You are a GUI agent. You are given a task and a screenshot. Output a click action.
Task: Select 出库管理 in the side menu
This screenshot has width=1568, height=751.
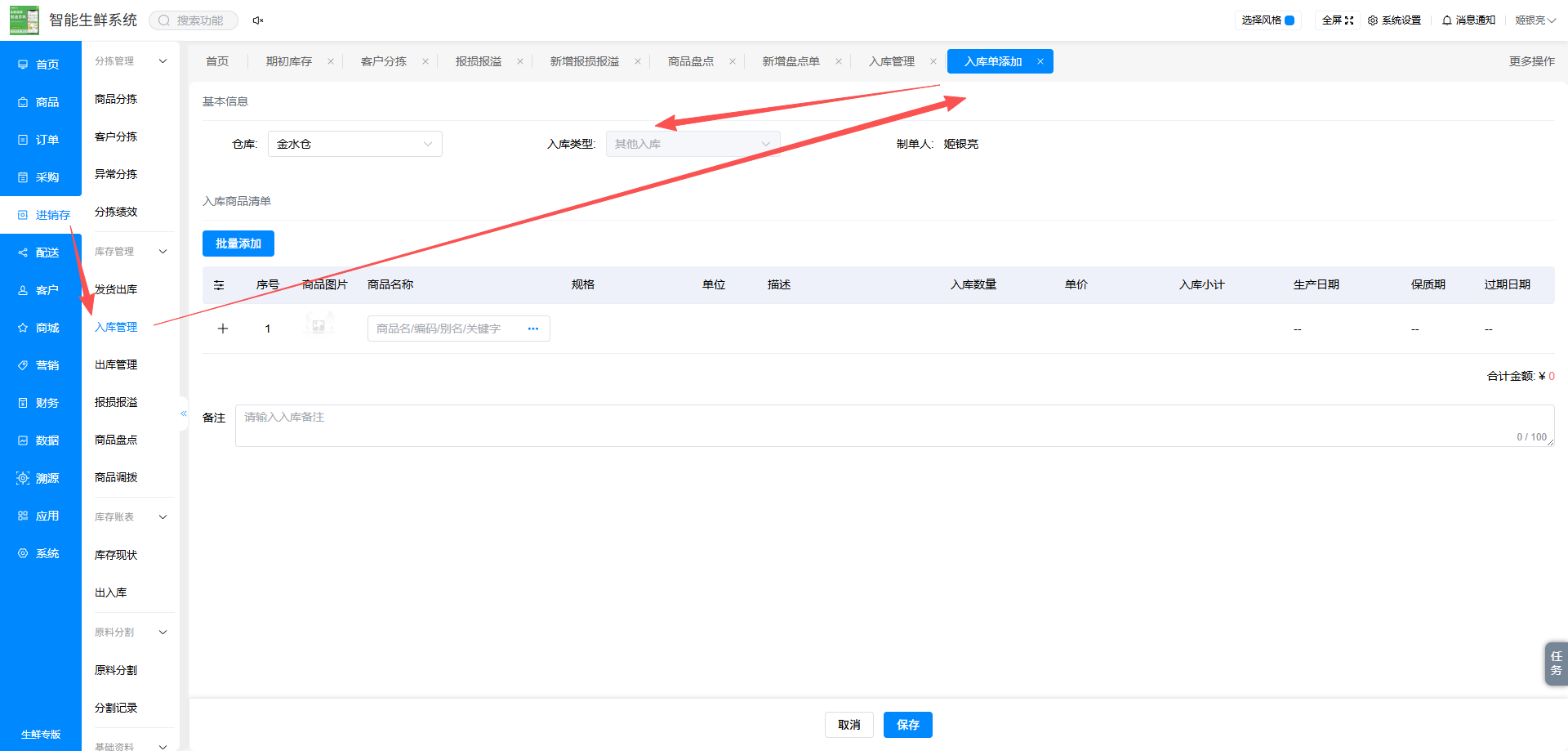pyautogui.click(x=116, y=364)
